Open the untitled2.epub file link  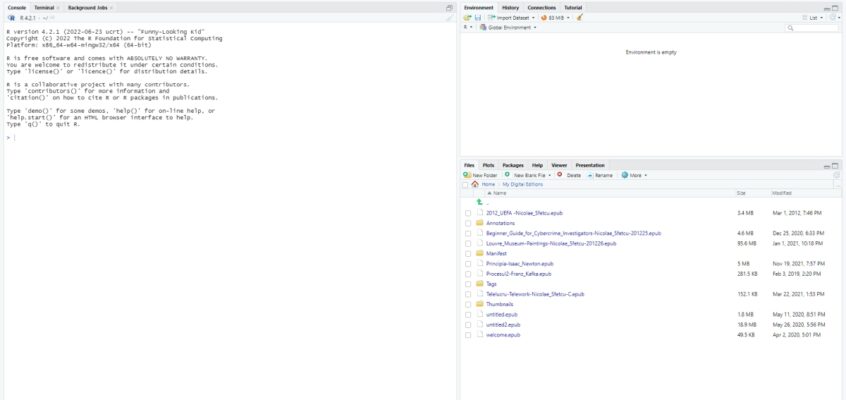(x=503, y=324)
